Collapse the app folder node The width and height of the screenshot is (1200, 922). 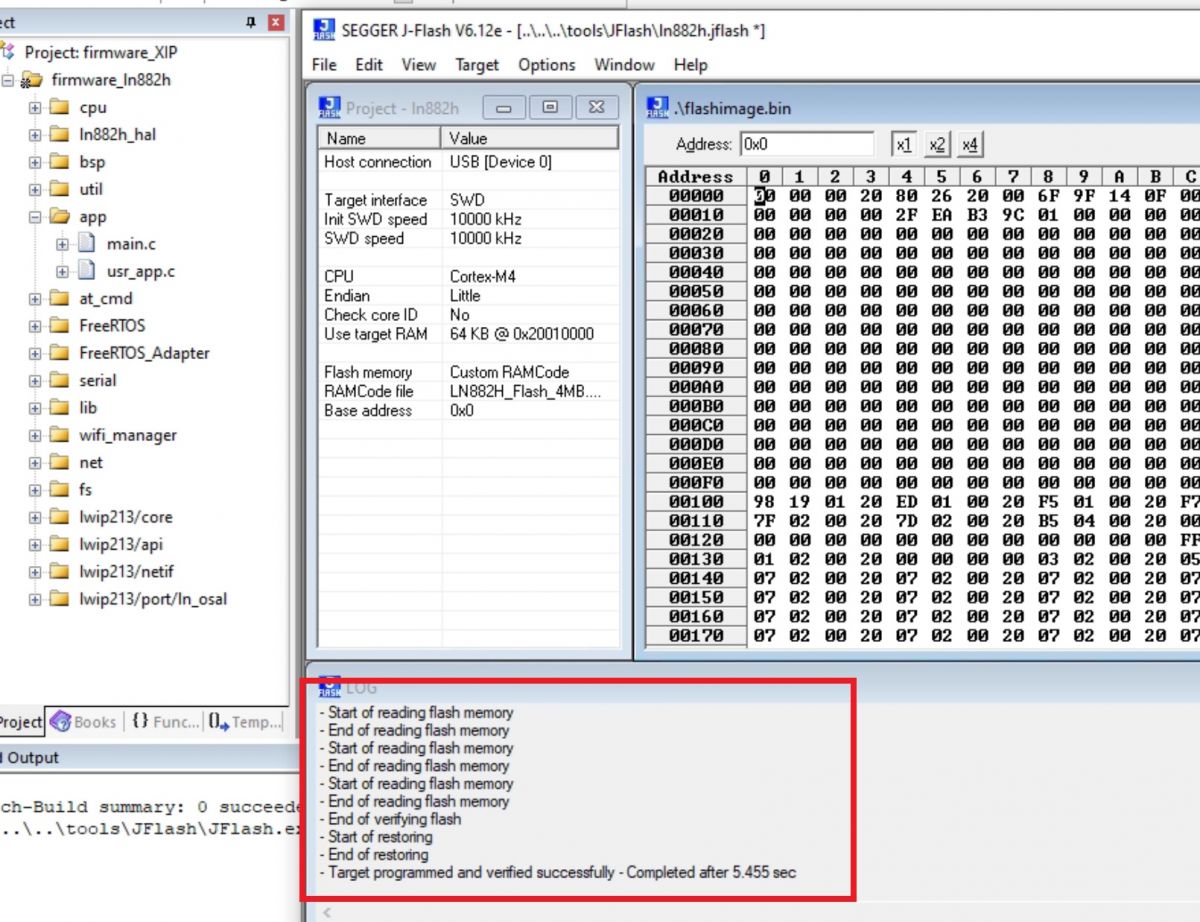pyautogui.click(x=35, y=217)
